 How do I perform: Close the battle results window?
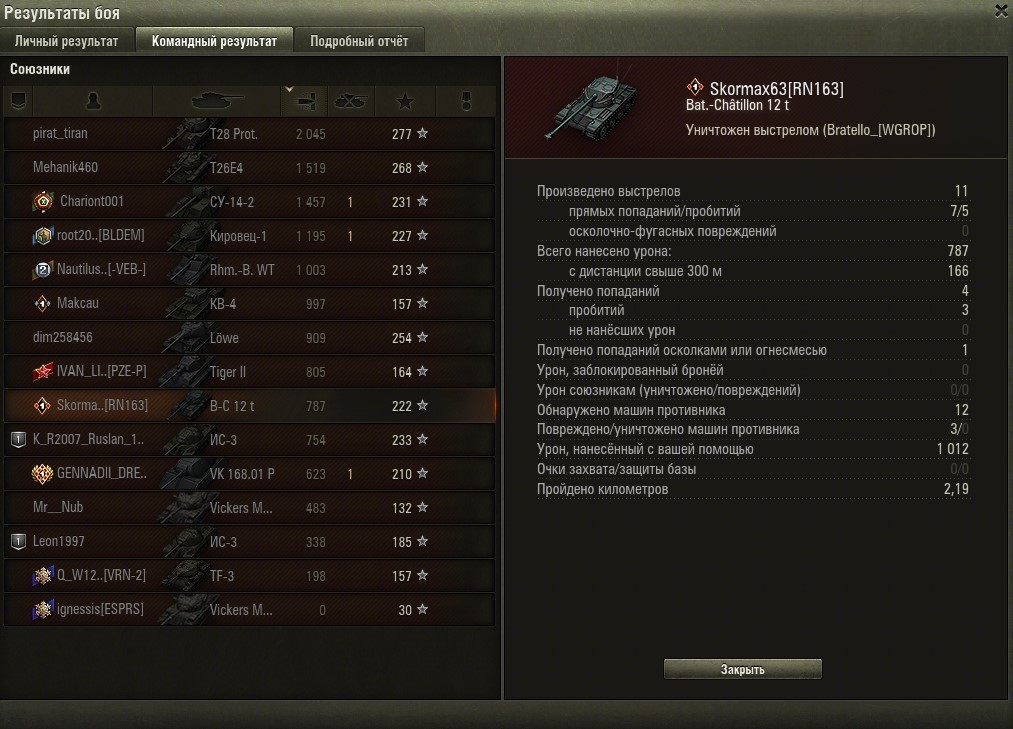click(1001, 11)
